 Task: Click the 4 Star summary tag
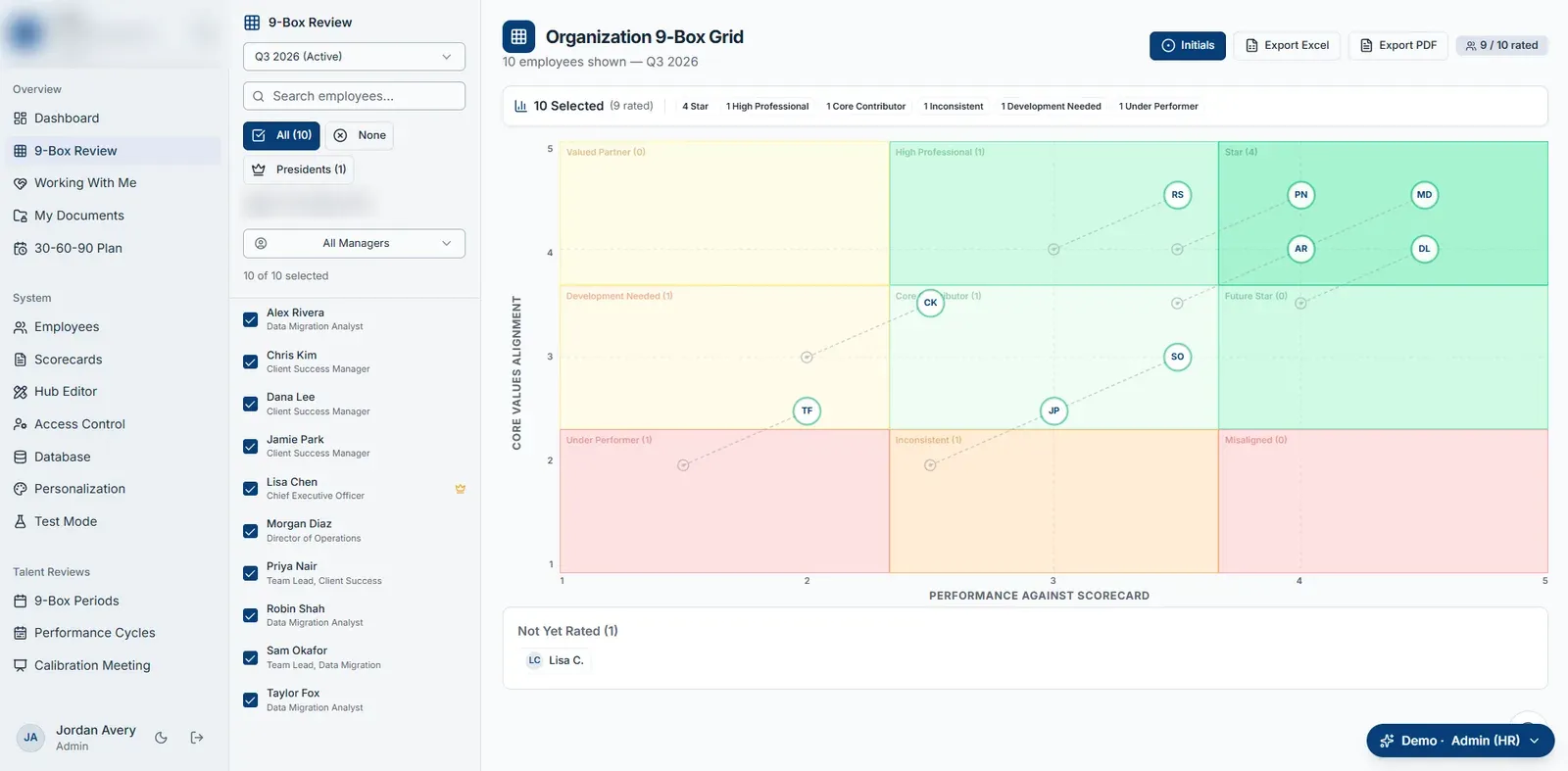pos(695,107)
